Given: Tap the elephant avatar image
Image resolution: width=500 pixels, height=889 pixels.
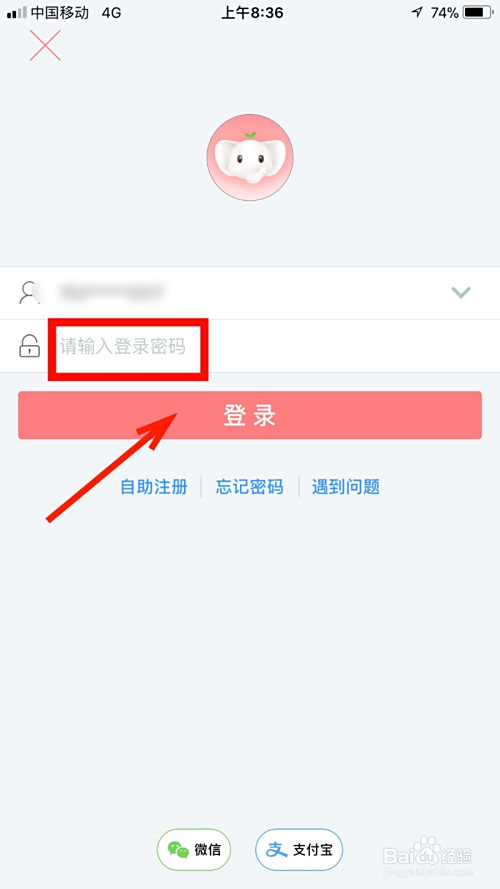Looking at the screenshot, I should pos(250,157).
